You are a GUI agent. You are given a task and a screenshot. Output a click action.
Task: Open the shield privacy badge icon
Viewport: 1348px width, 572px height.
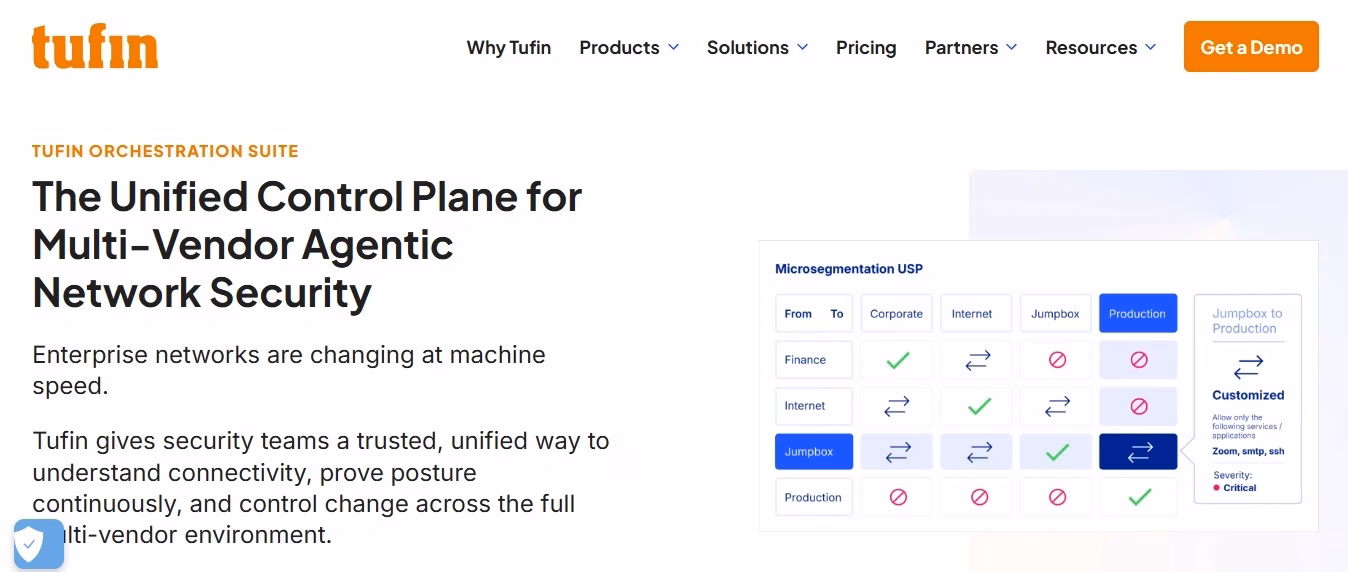[38, 544]
